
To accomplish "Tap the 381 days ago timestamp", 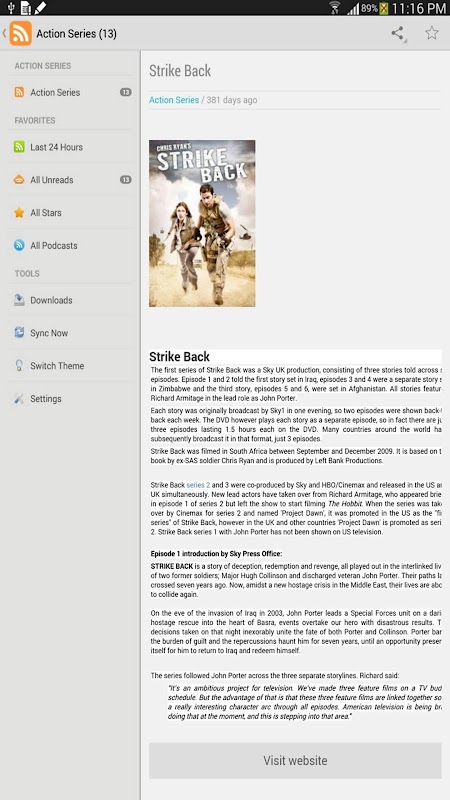I will 232,100.
